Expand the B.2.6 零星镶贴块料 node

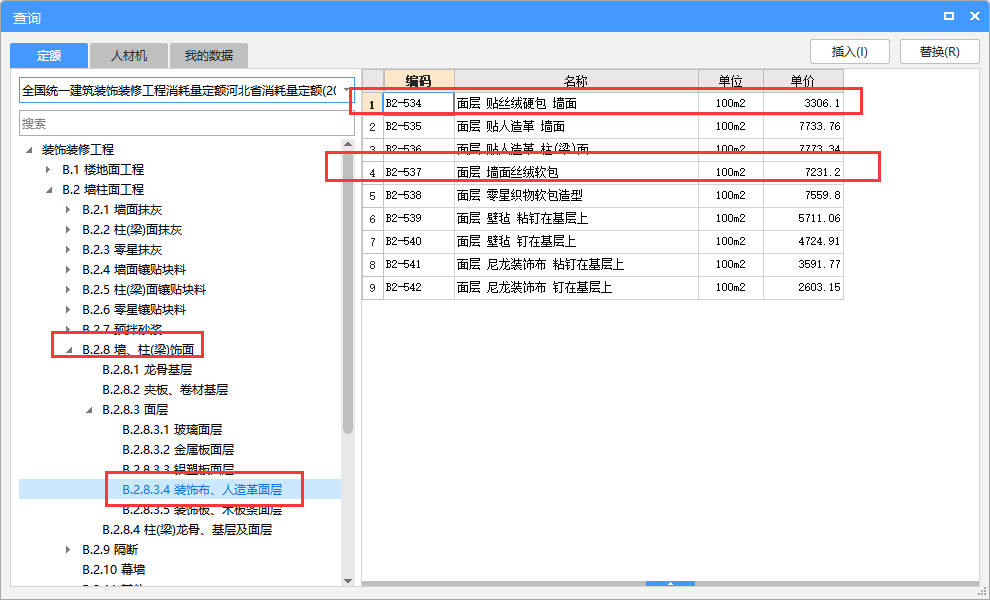pos(68,310)
